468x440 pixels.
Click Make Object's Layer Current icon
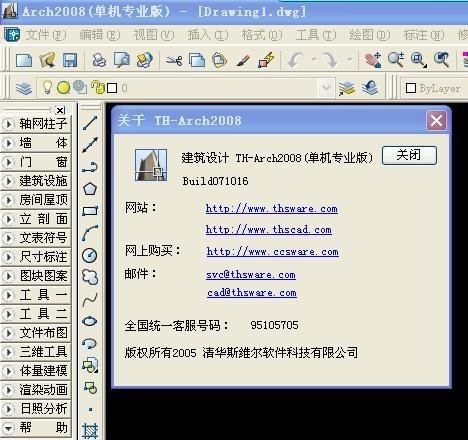pyautogui.click(x=347, y=88)
